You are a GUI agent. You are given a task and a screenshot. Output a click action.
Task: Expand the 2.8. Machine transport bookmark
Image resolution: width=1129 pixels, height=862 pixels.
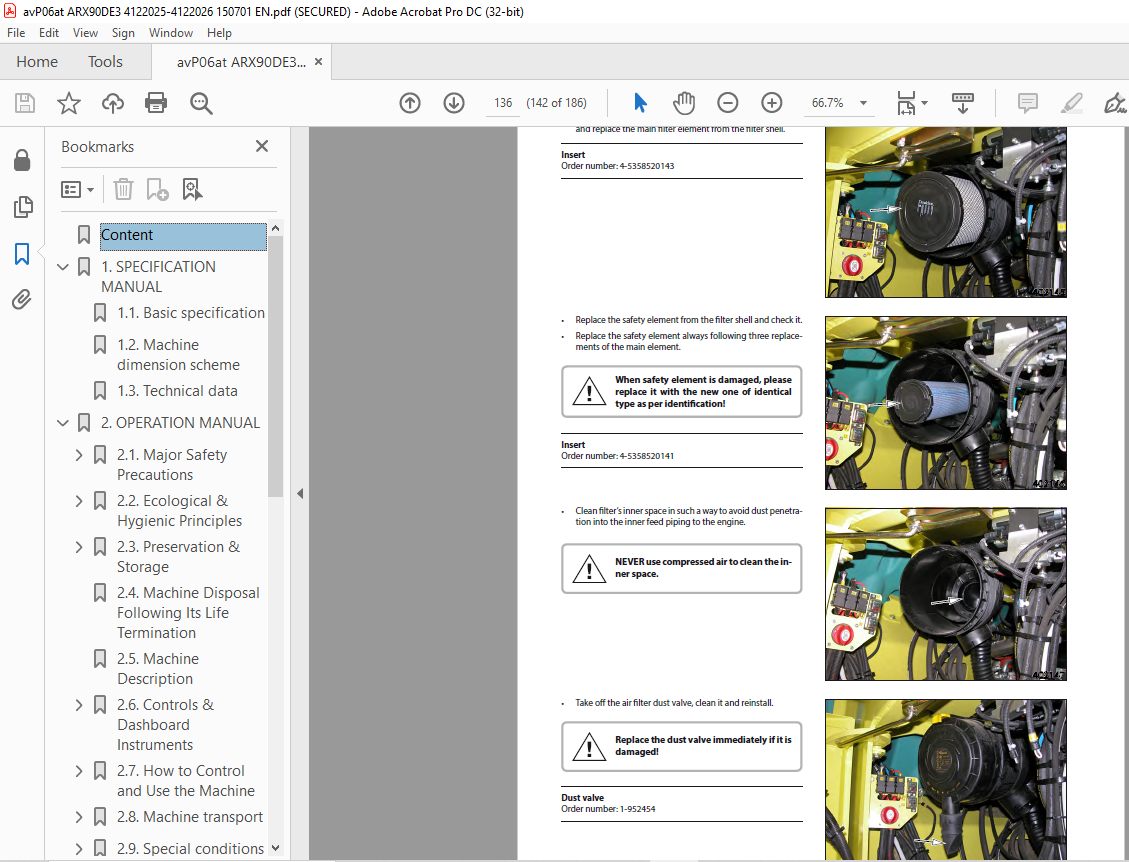(79, 817)
